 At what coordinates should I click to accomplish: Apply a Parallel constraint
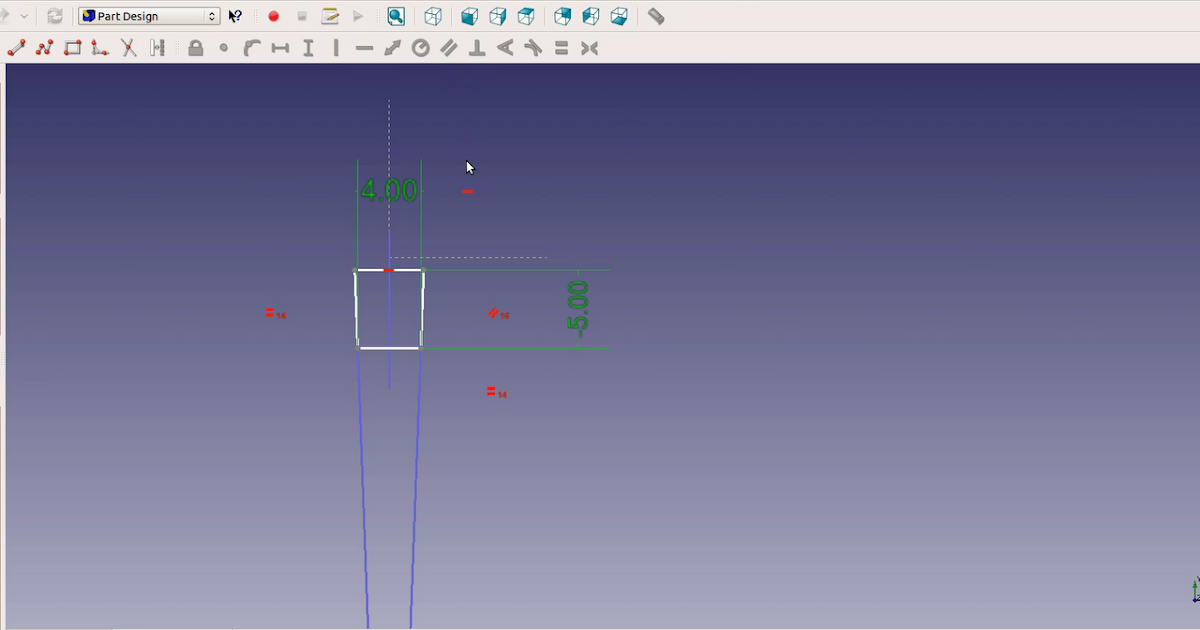[x=448, y=47]
